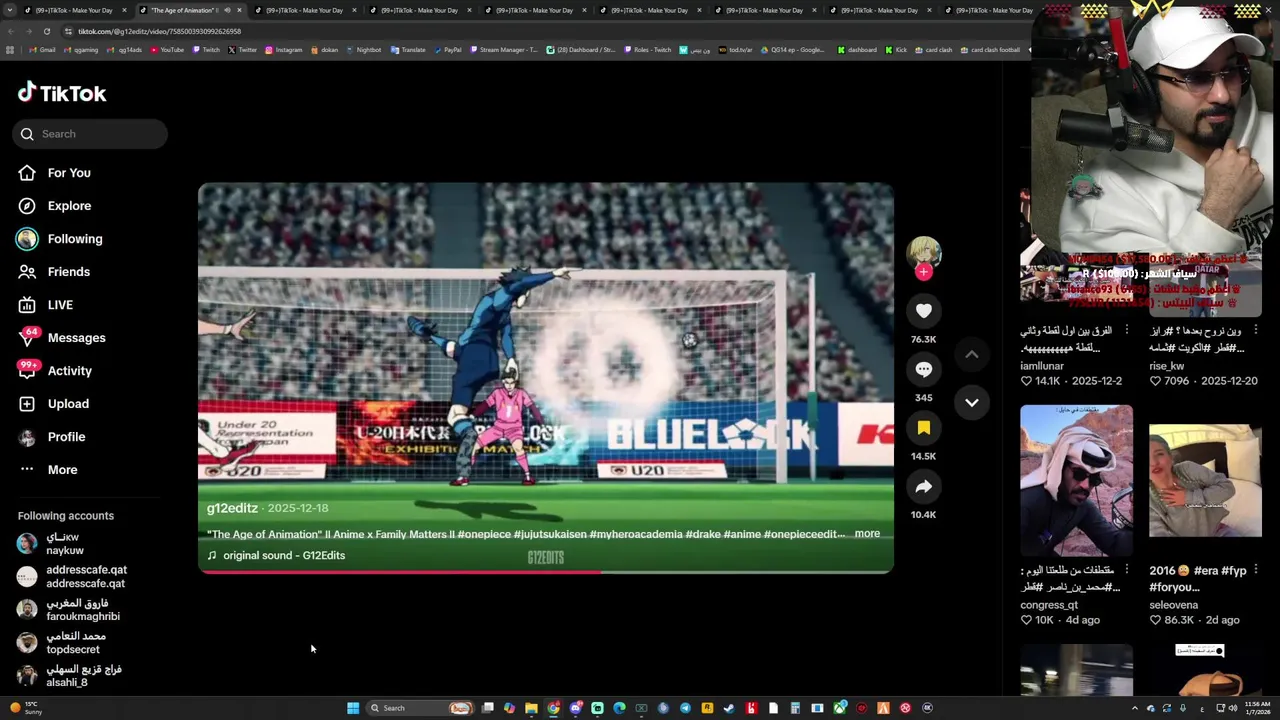Screen dimensions: 1280x720
Task: Open the Translate bookmark
Action: [x=408, y=50]
